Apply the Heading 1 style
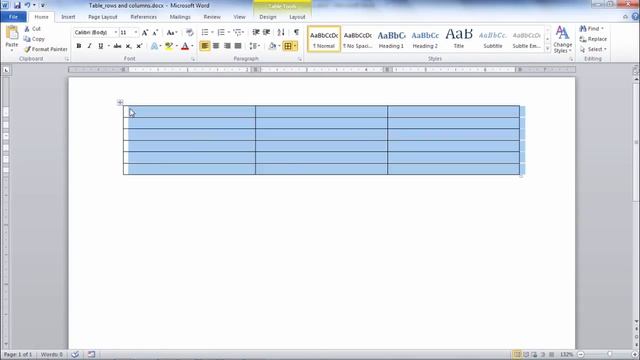The width and height of the screenshot is (640, 360). tap(391, 39)
